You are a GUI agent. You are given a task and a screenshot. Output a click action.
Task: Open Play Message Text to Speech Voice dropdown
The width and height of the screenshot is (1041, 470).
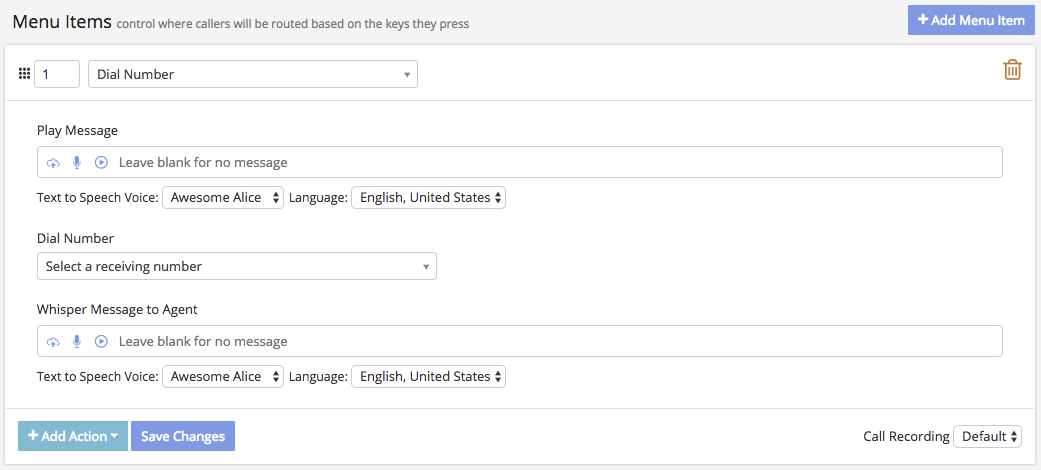[x=223, y=198]
